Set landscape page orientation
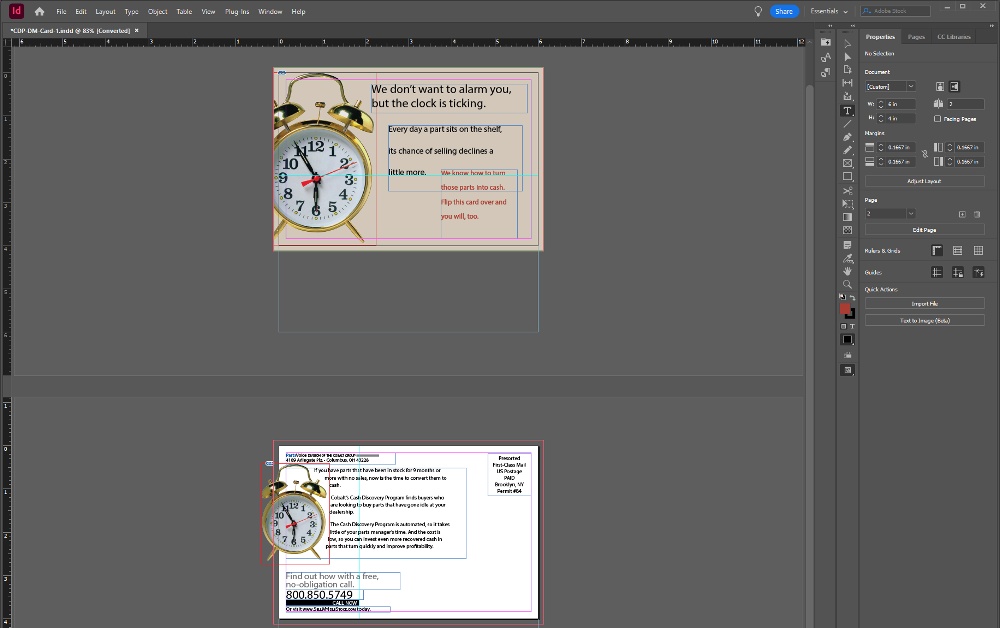Screen dimensions: 1000x628 (x=954, y=87)
